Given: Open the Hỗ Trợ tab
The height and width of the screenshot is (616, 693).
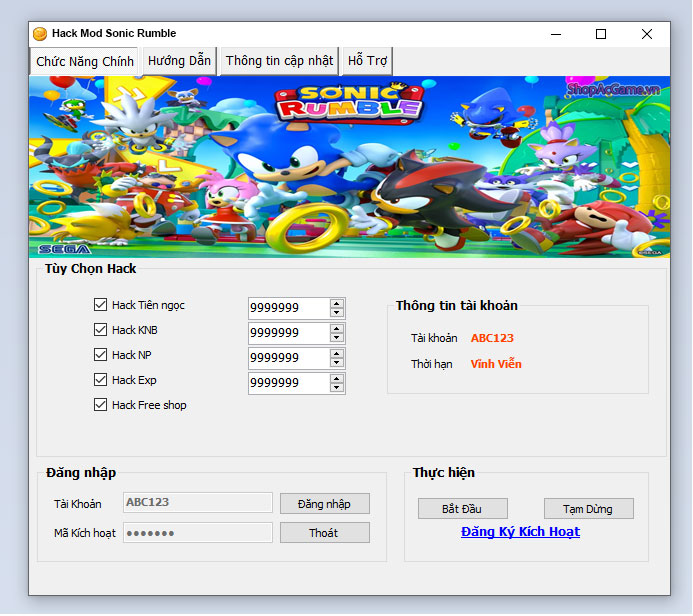Looking at the screenshot, I should click(367, 61).
